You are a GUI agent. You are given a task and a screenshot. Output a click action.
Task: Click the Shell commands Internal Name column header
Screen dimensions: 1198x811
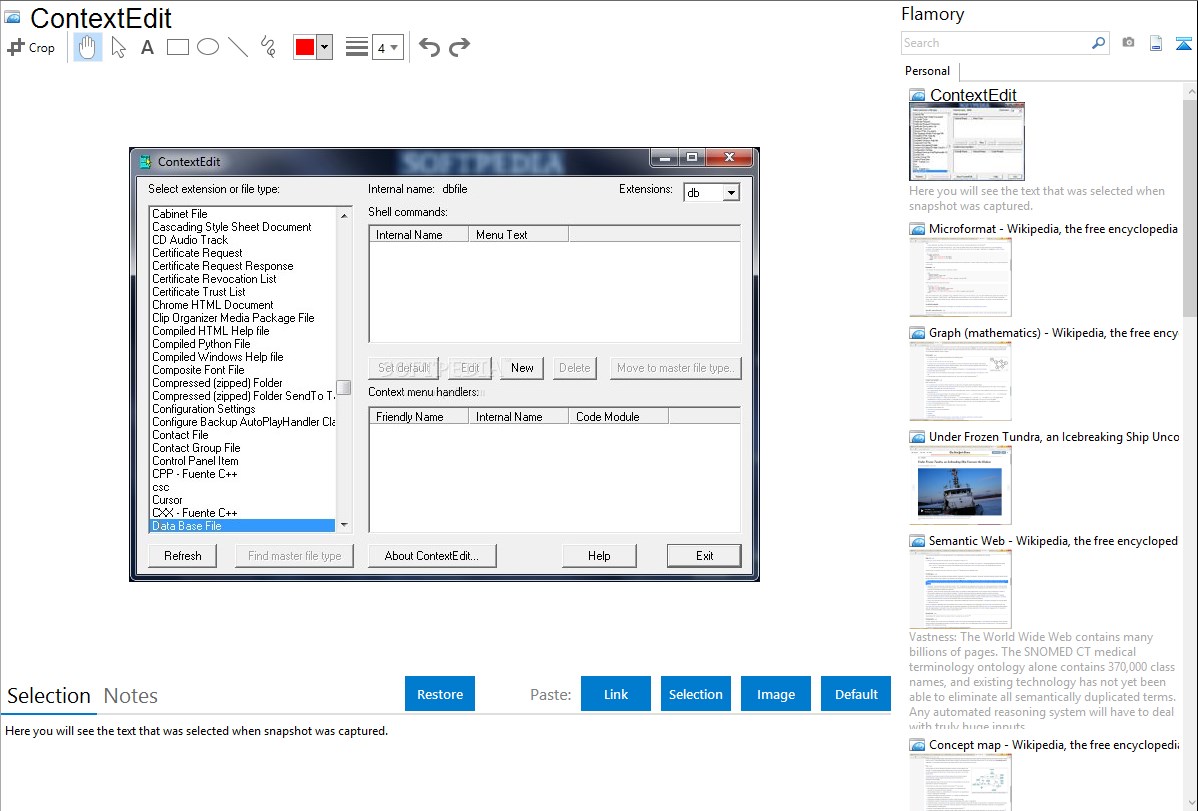click(x=419, y=235)
